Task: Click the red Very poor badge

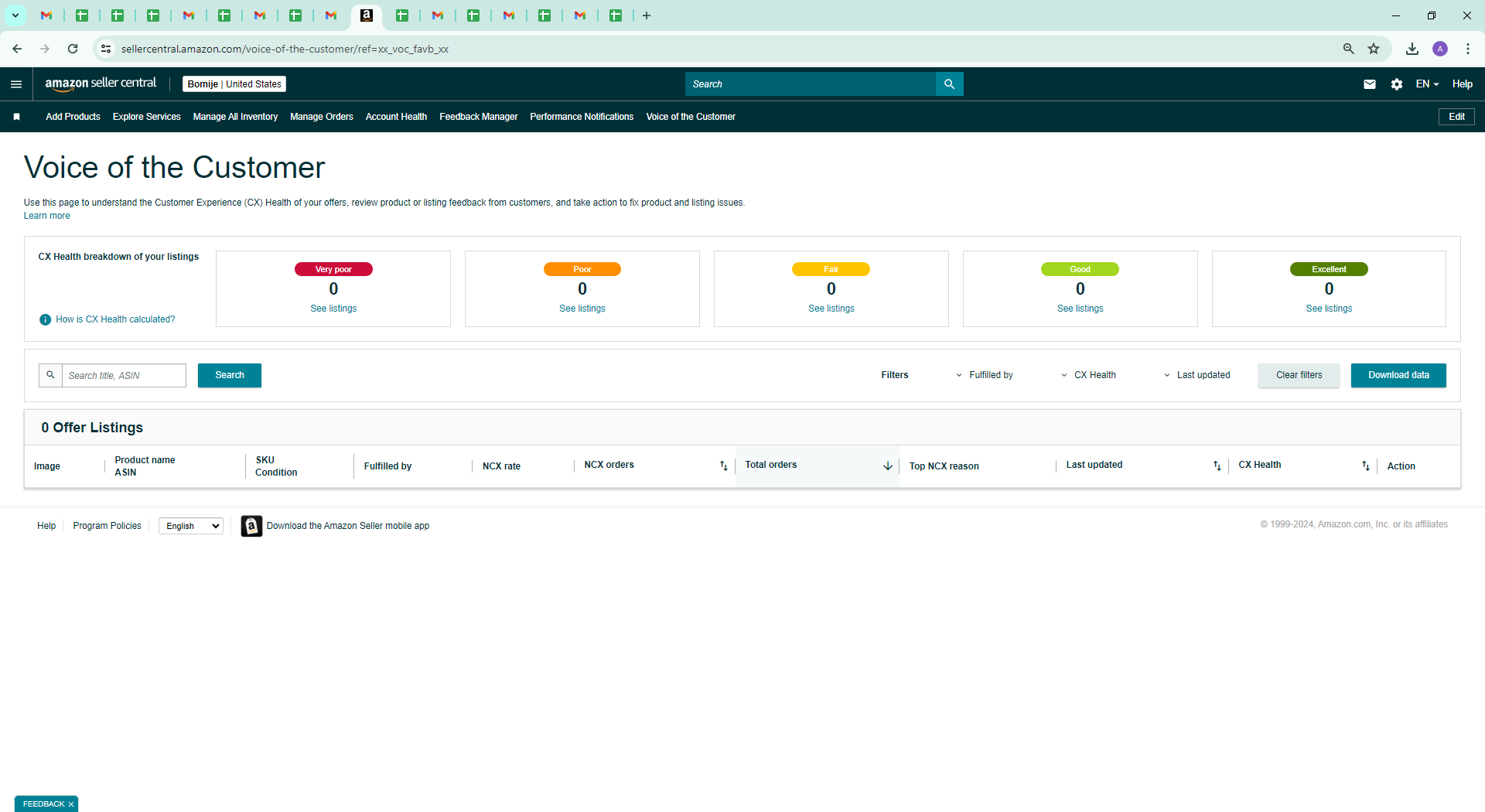Action: 333,269
